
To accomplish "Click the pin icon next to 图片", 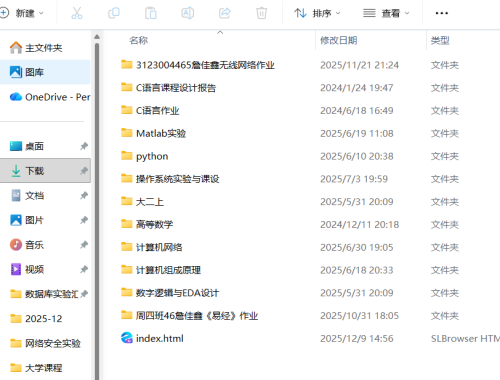I will pyautogui.click(x=84, y=220).
